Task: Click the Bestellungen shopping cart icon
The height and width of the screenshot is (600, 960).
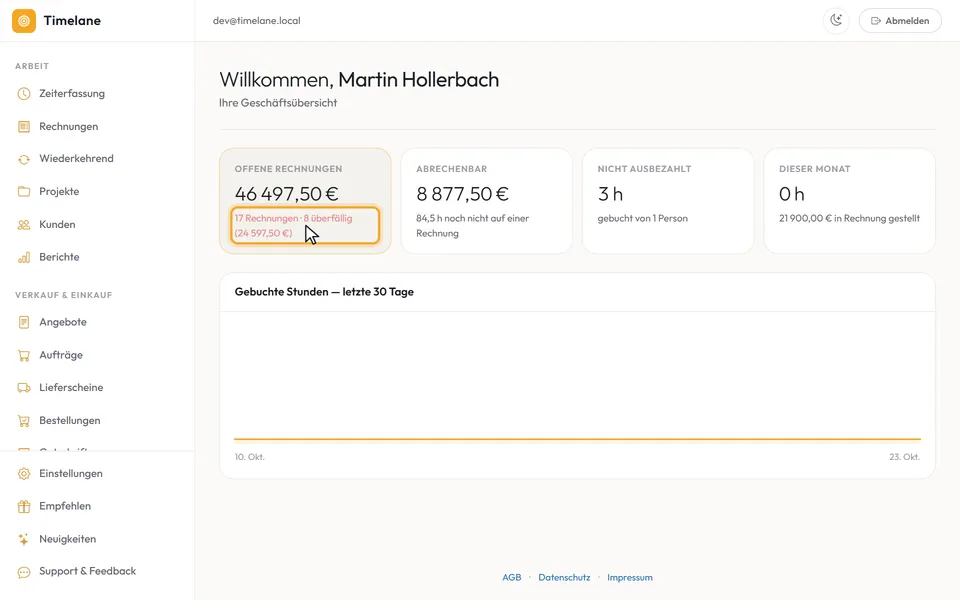Action: point(24,421)
